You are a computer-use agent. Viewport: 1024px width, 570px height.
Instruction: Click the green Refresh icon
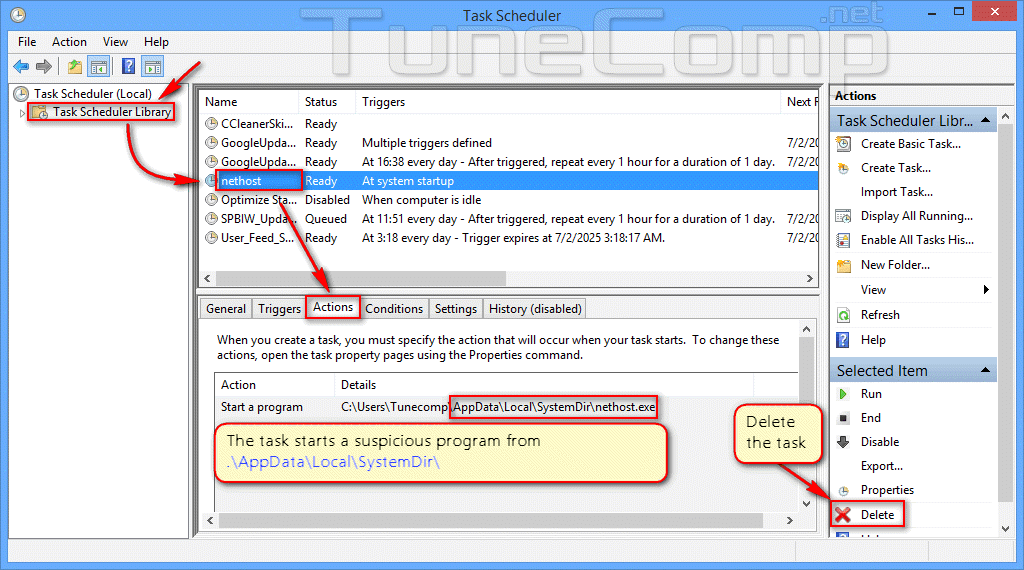coord(844,315)
